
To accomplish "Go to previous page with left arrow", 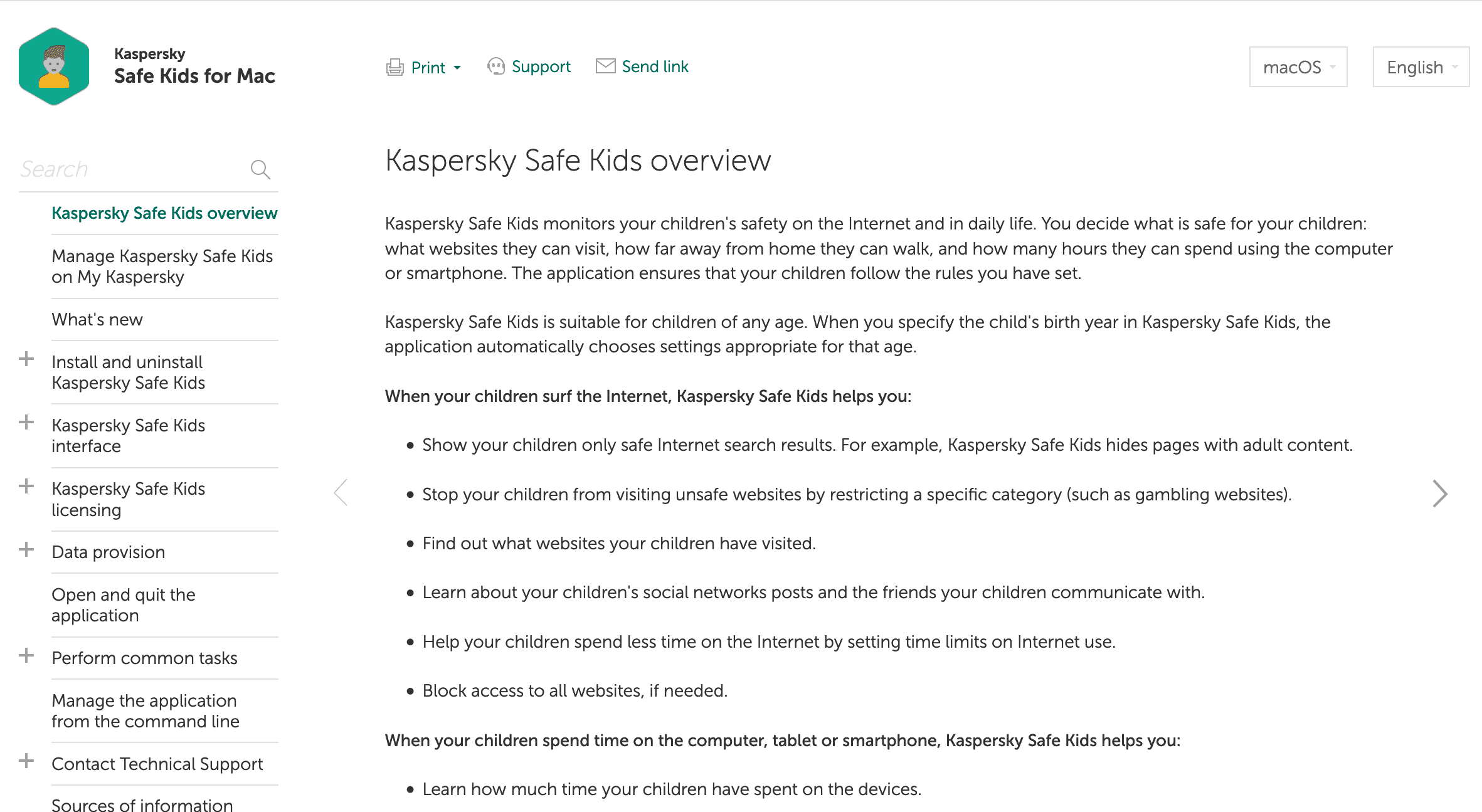I will tap(341, 492).
